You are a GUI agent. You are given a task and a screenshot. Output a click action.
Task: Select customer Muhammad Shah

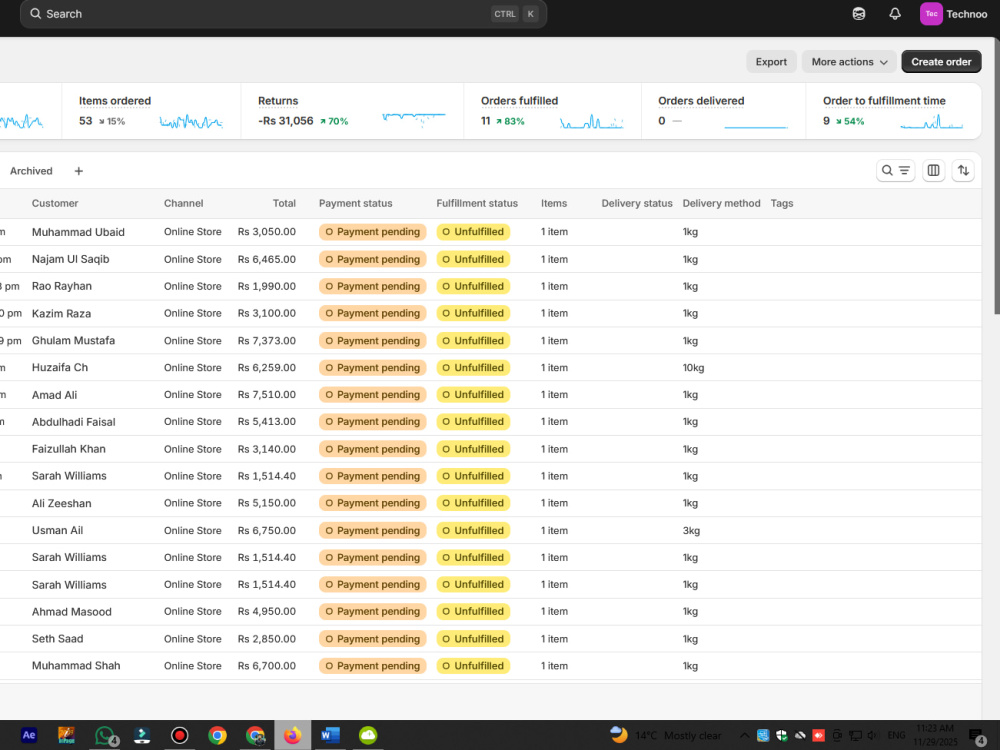76,666
